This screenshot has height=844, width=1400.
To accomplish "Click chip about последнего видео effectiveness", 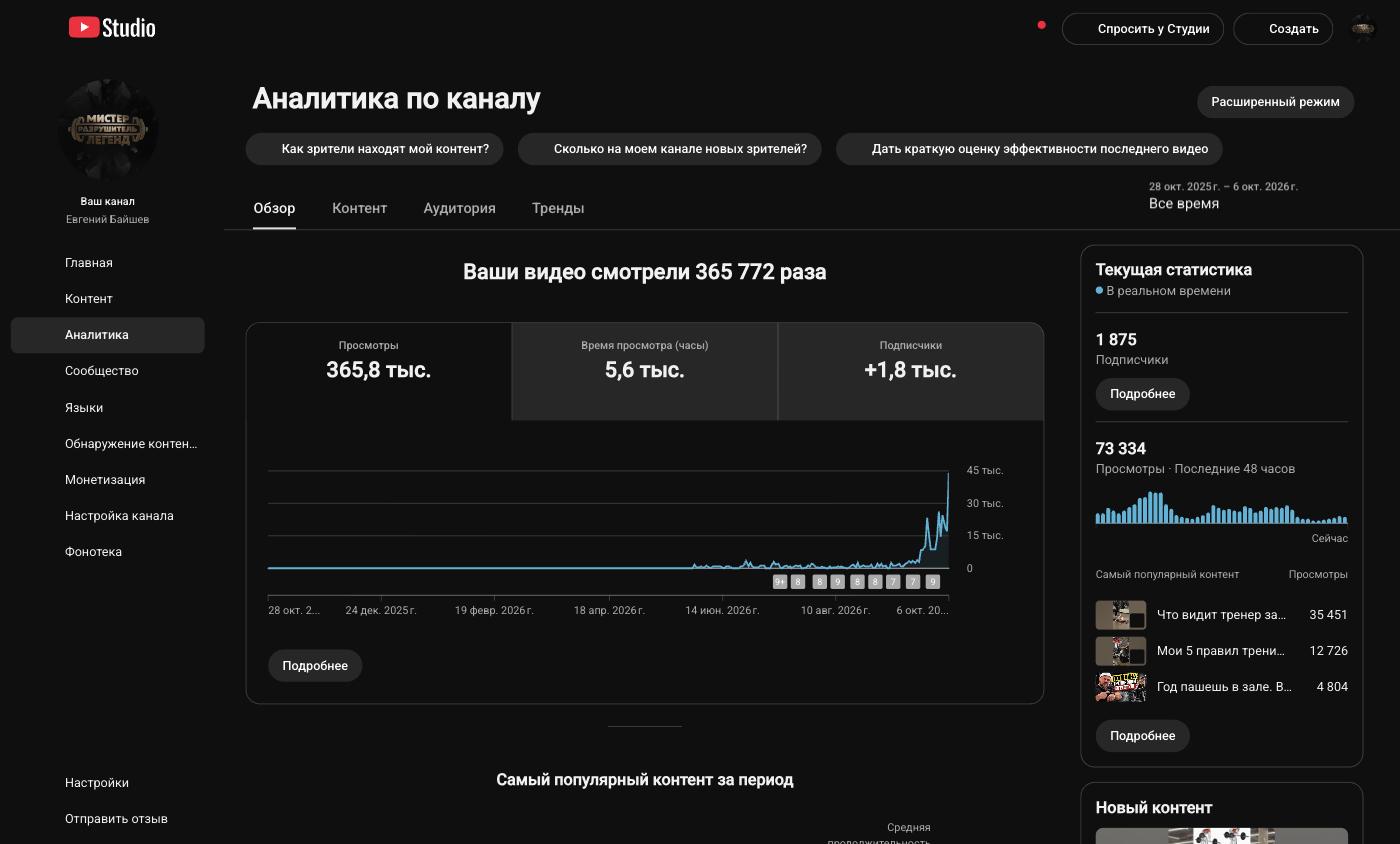I will [1029, 149].
